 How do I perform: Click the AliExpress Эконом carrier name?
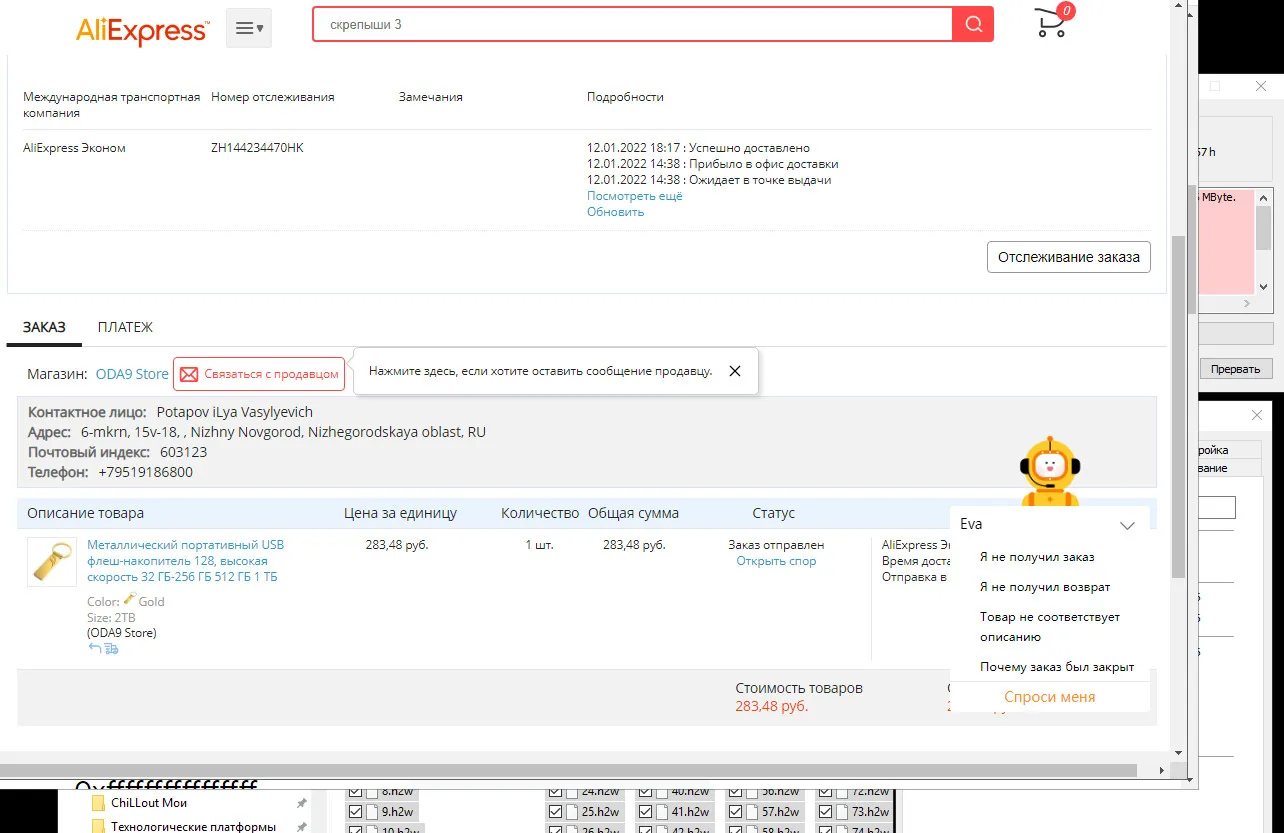(x=74, y=148)
